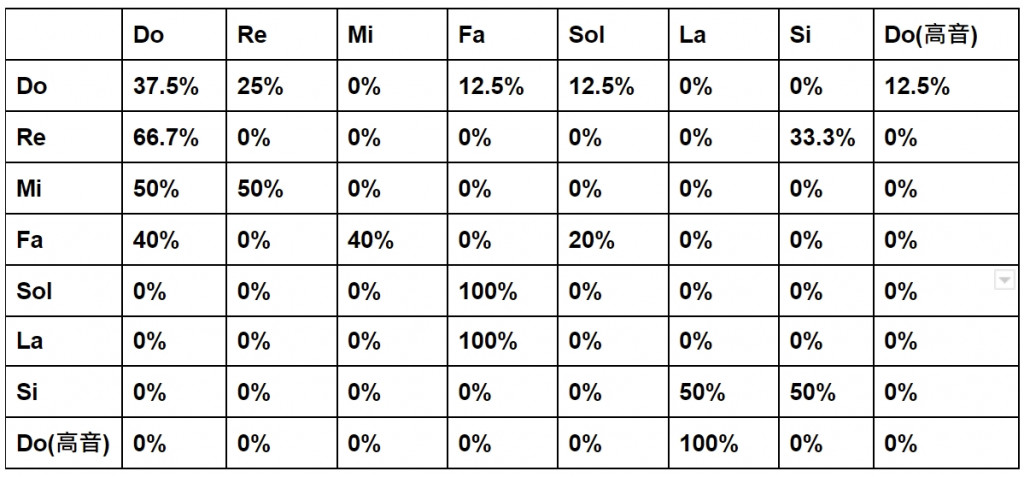
Task: Open the small dropdown arrow at table's right edge
Action: tap(1004, 281)
